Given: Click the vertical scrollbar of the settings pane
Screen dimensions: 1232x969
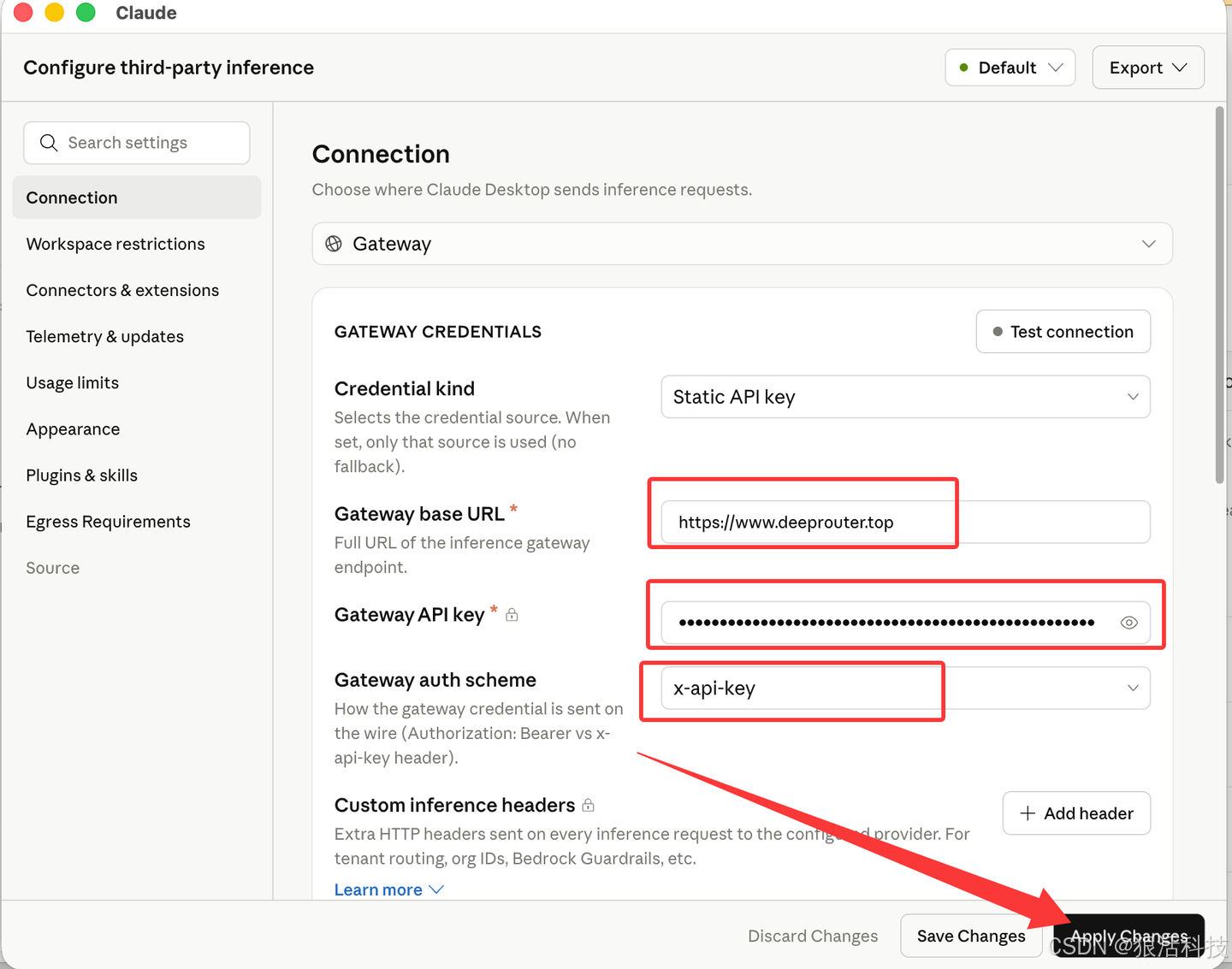Looking at the screenshot, I should (1220, 295).
